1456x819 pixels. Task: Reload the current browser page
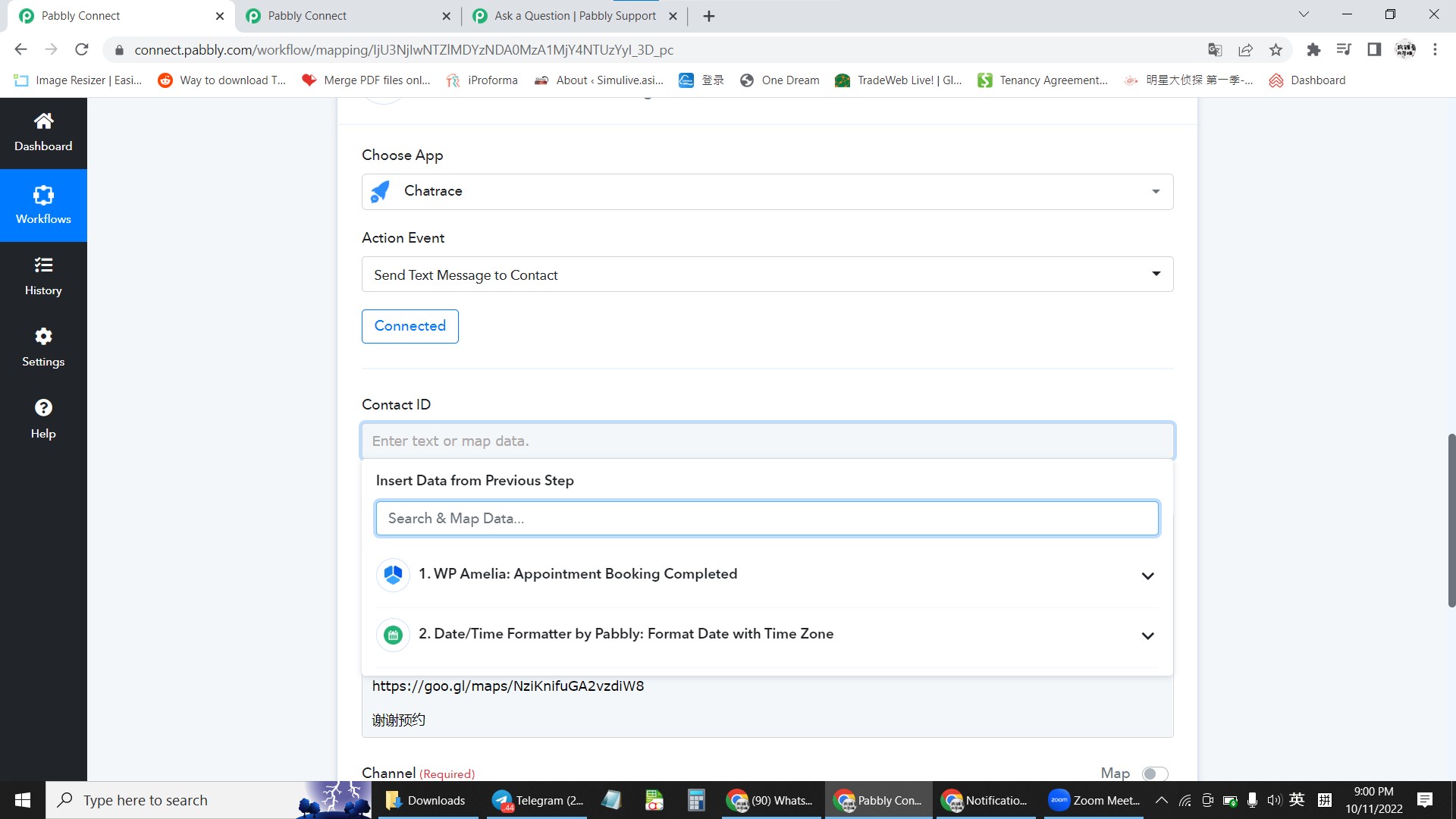(x=82, y=49)
